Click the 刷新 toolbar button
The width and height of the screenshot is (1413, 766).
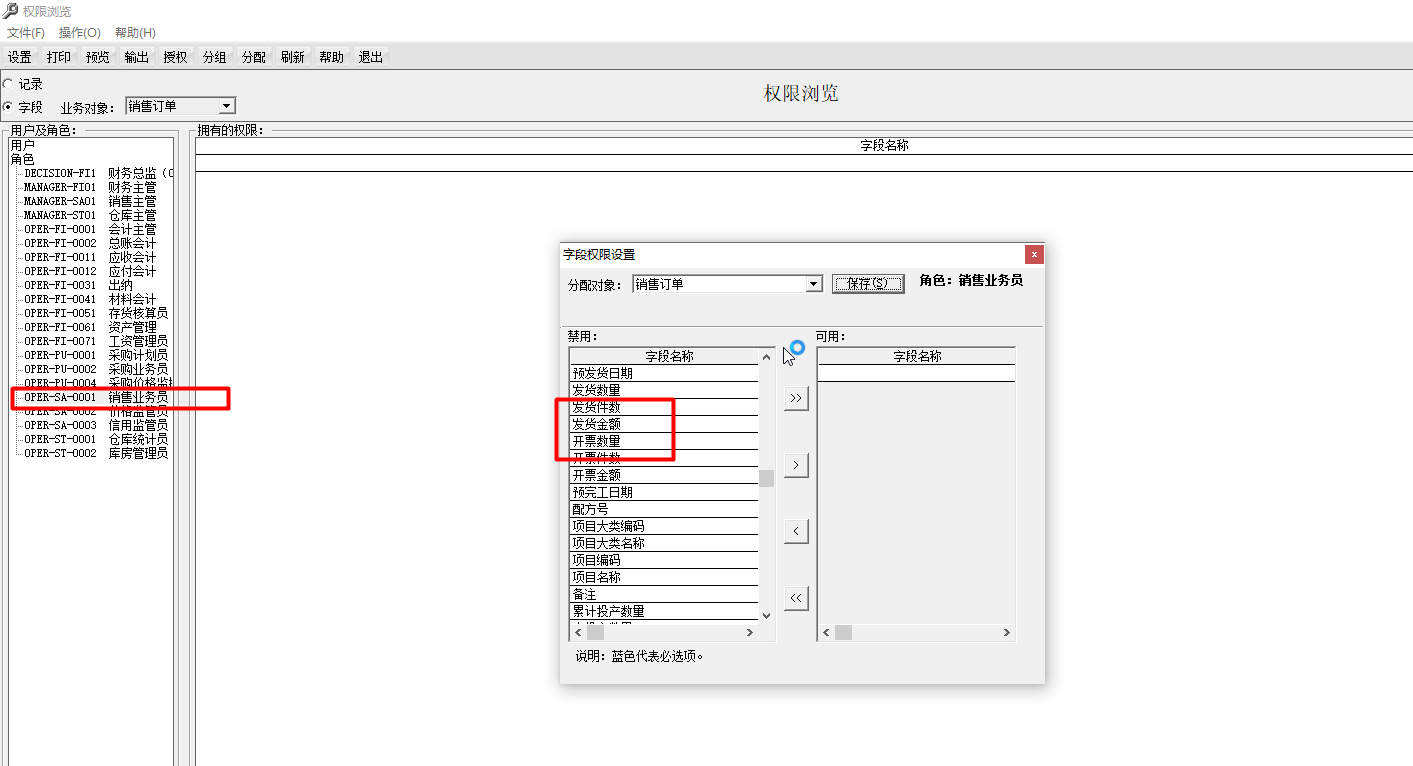pos(293,57)
